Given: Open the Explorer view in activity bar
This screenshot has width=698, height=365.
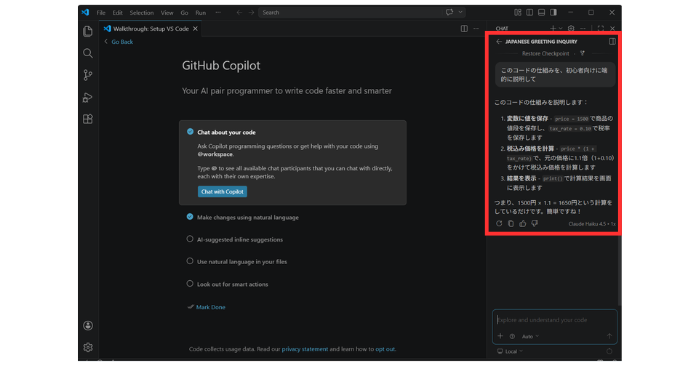Looking at the screenshot, I should (x=88, y=31).
